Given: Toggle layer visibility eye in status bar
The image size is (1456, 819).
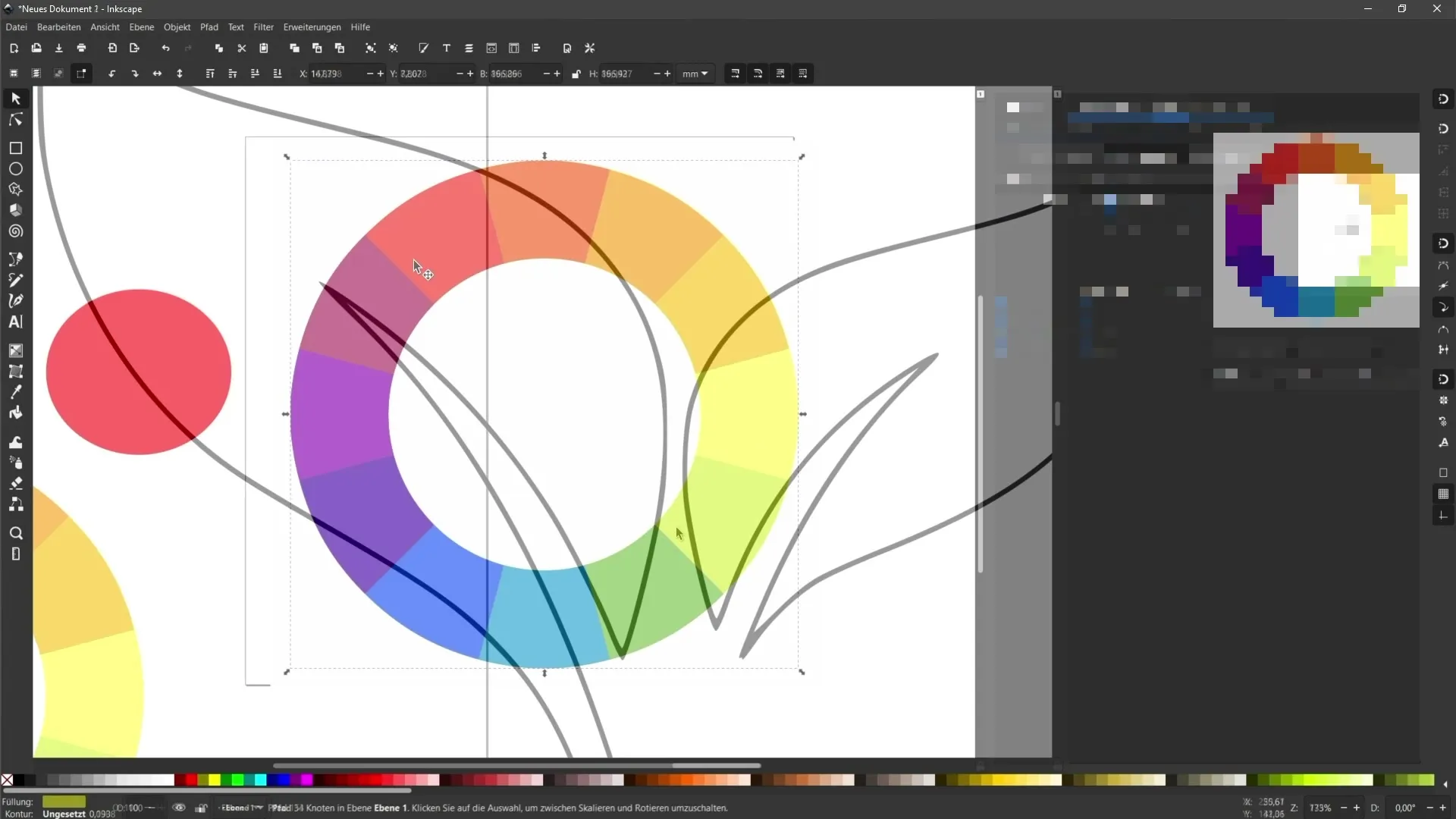Looking at the screenshot, I should point(179,808).
